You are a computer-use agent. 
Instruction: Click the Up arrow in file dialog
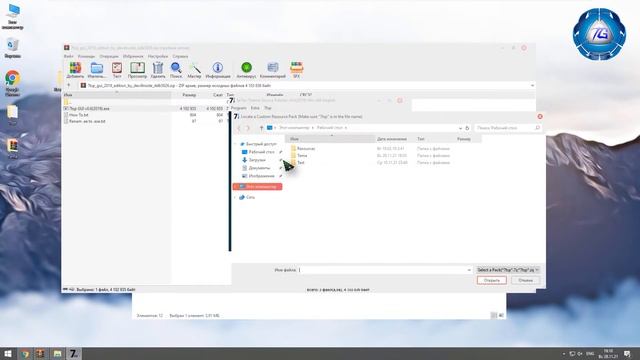(x=261, y=128)
